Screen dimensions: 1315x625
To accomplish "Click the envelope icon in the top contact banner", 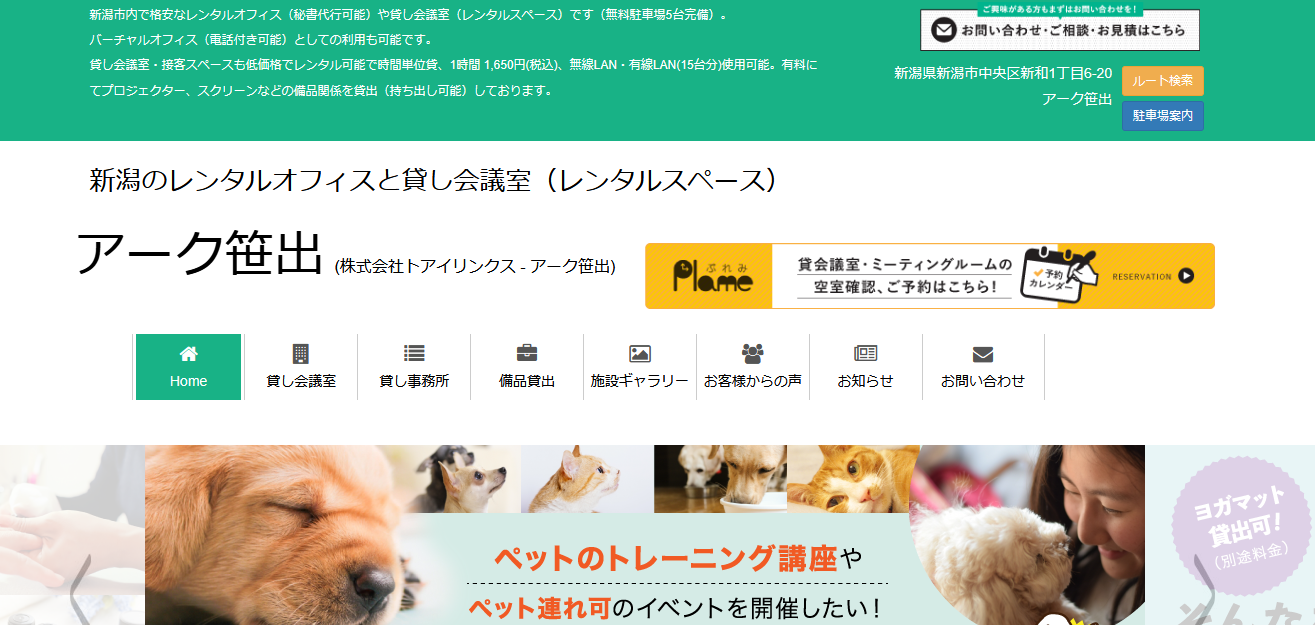I will pos(943,31).
